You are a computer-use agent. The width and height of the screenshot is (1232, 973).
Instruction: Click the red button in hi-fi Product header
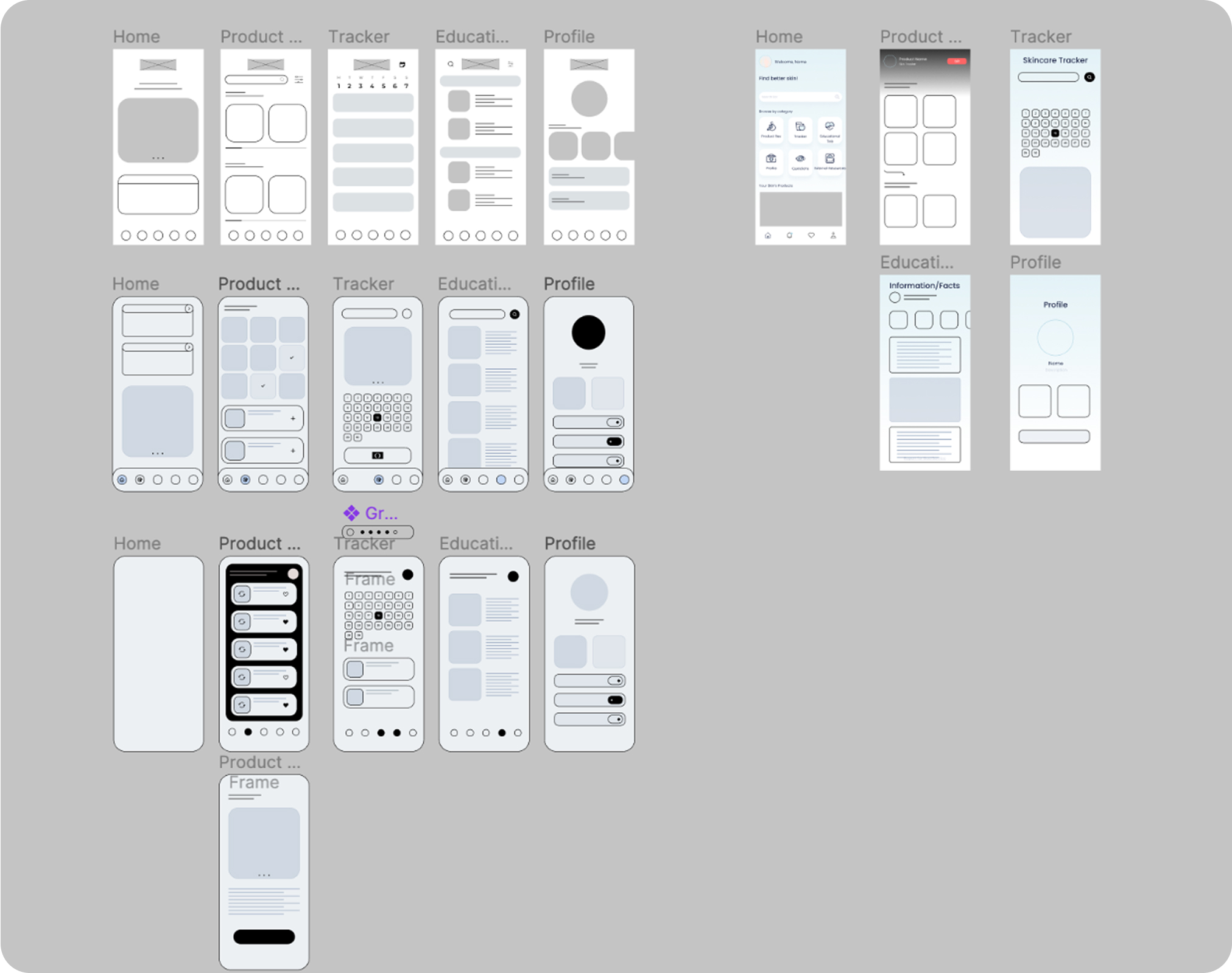956,61
